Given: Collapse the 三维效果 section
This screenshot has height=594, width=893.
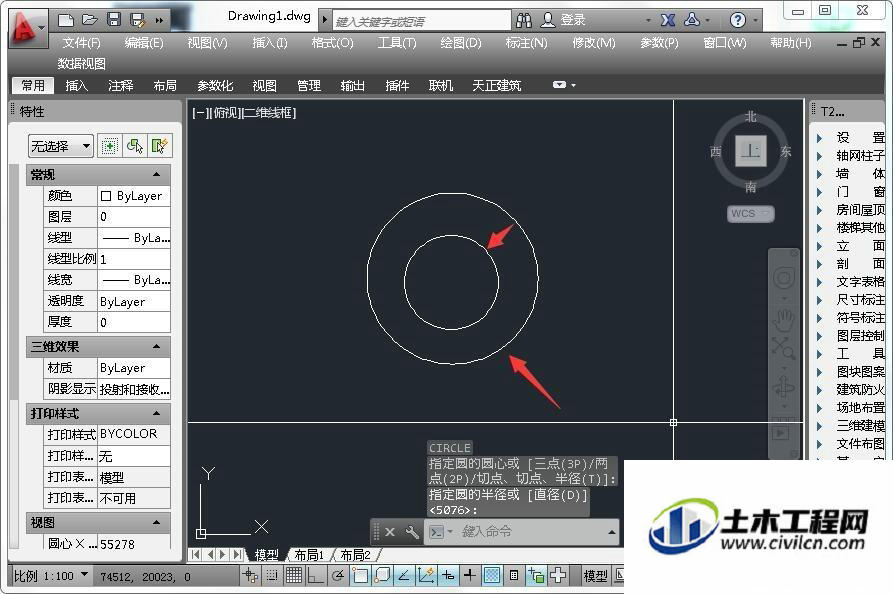Looking at the screenshot, I should (x=157, y=346).
